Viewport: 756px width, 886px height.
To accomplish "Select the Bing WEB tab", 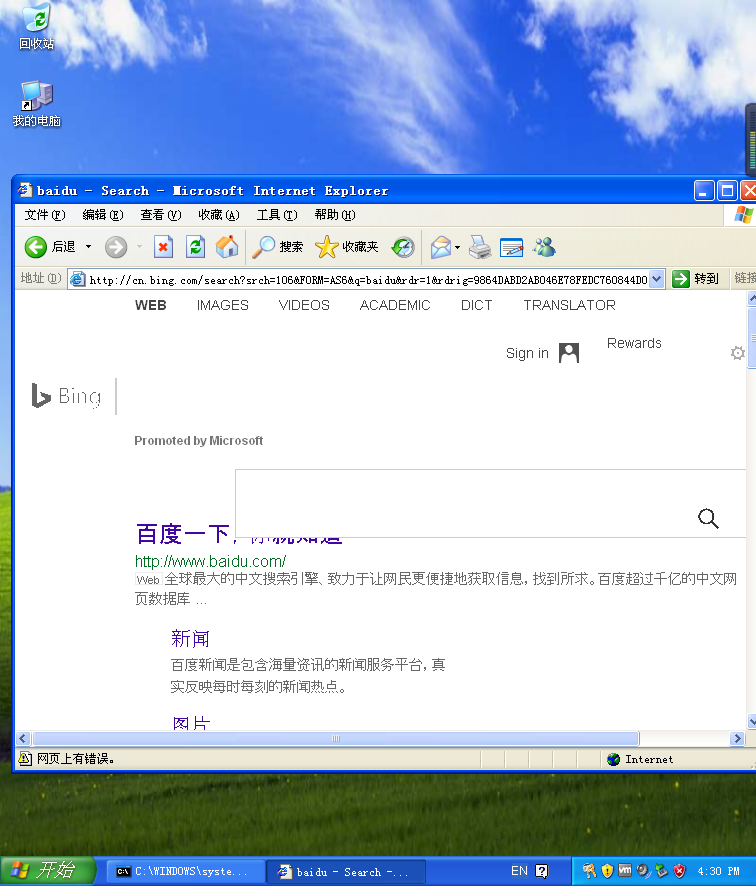I will (151, 305).
